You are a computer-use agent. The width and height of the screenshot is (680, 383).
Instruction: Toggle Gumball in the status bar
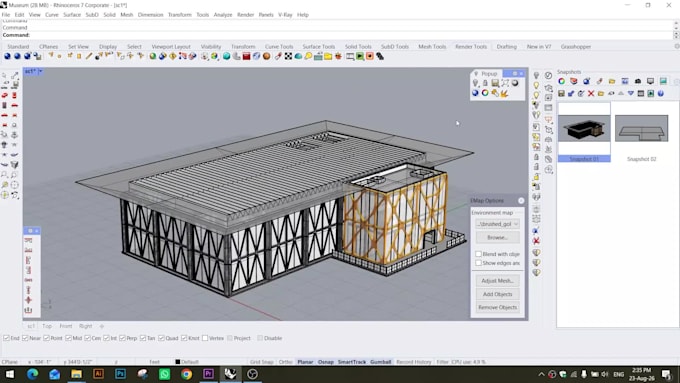381,362
